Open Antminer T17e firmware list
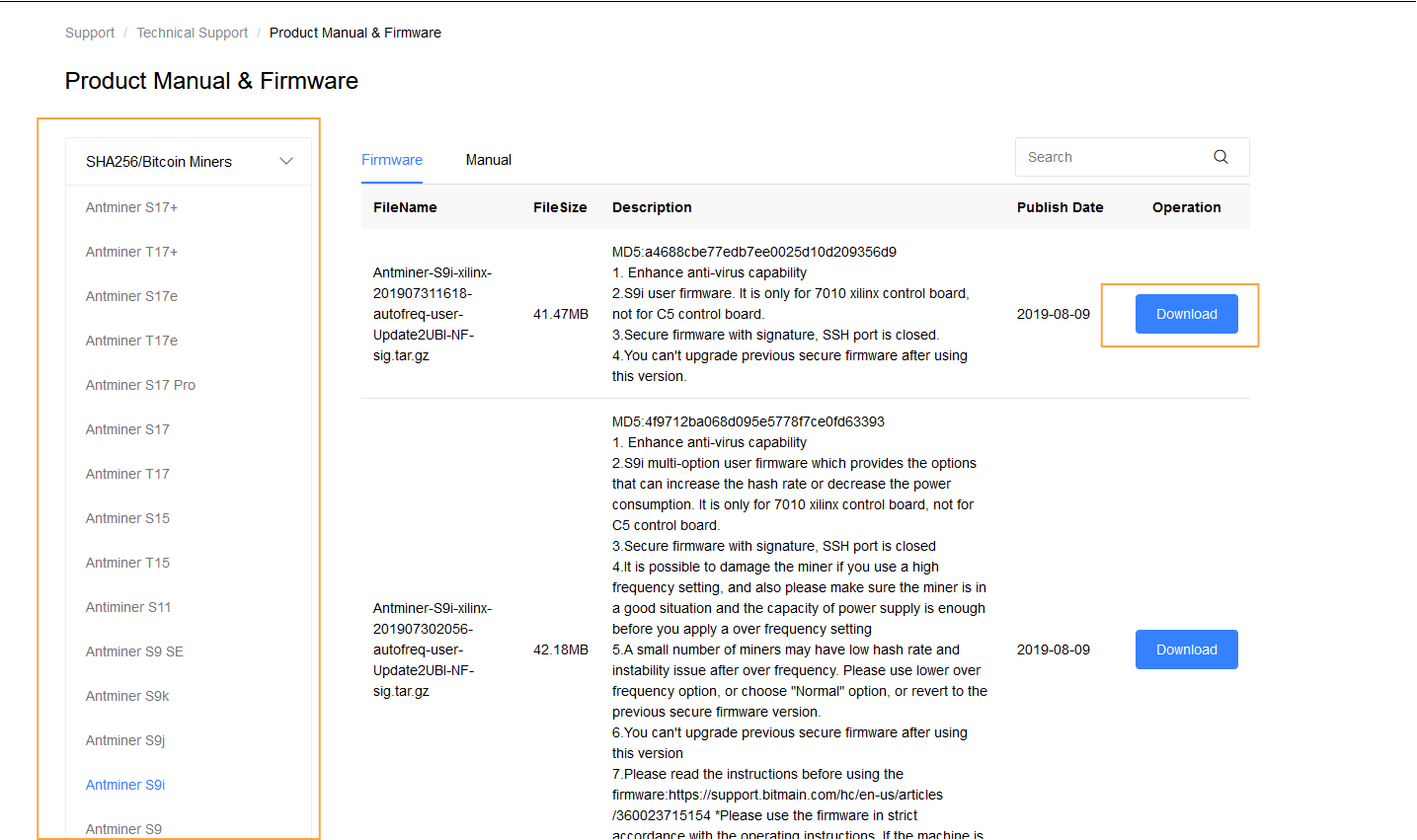 131,341
